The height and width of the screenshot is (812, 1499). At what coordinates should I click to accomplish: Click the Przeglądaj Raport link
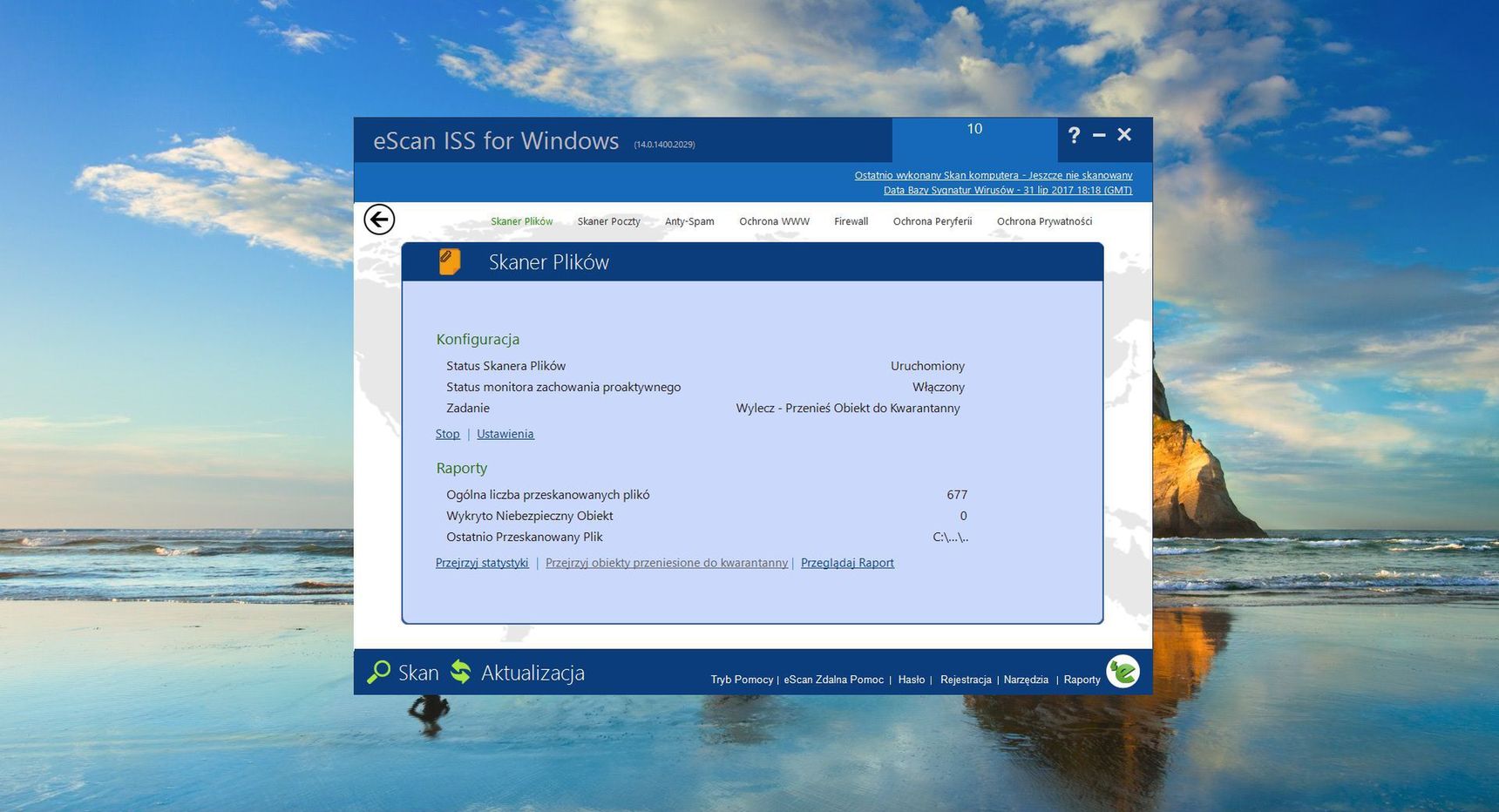847,563
